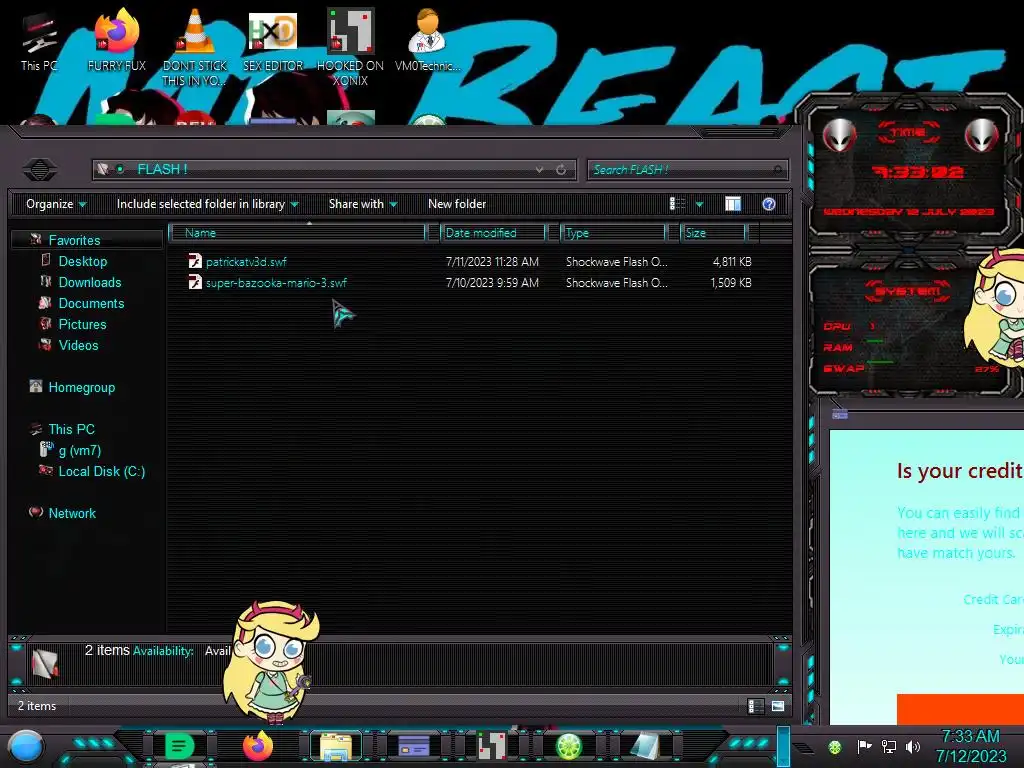Image resolution: width=1024 pixels, height=768 pixels.
Task: Select patrickatv3d.swf file
Action: [246, 262]
